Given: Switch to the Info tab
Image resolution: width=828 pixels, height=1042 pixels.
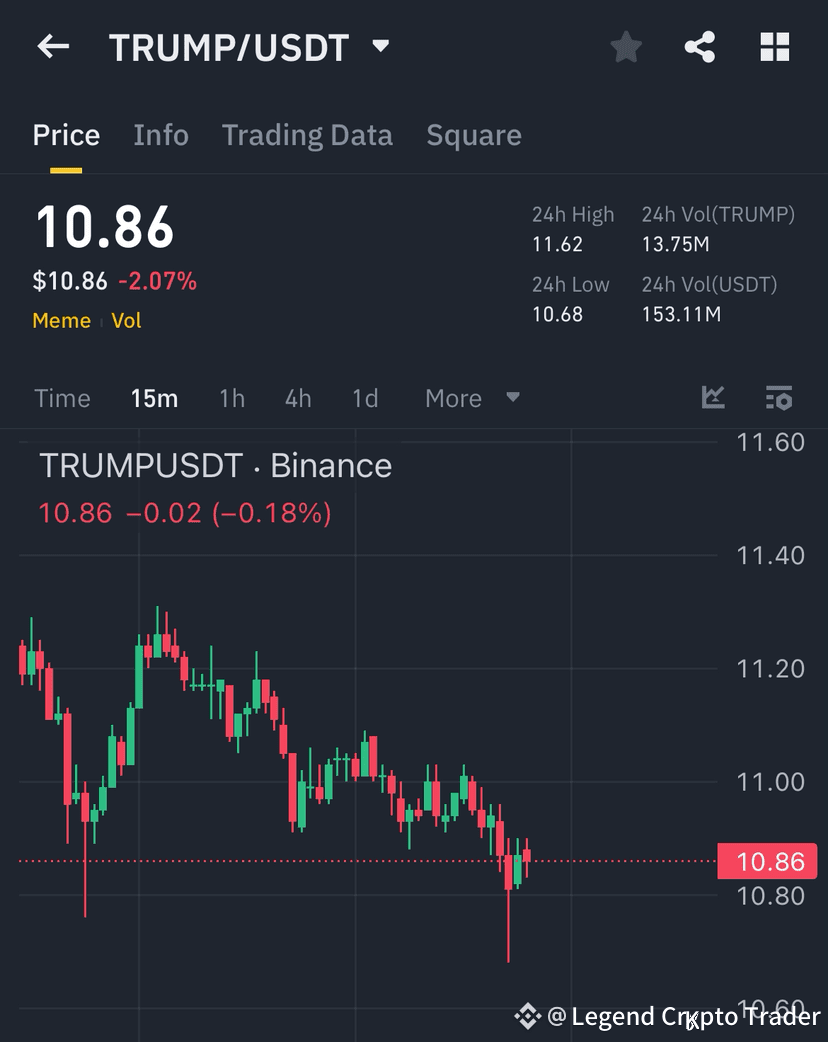Looking at the screenshot, I should 160,135.
